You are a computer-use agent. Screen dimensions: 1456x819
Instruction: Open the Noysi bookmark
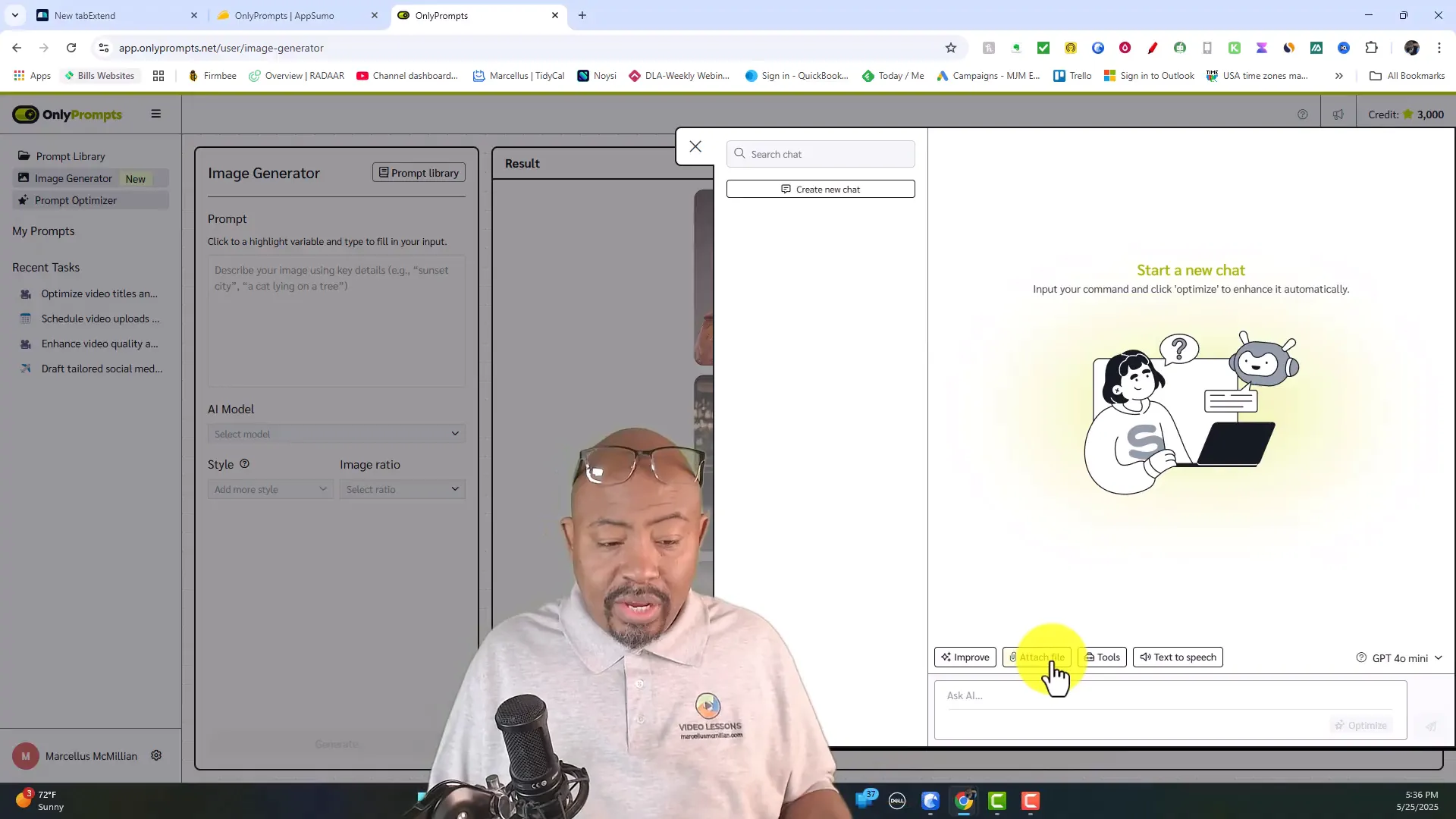(x=597, y=76)
